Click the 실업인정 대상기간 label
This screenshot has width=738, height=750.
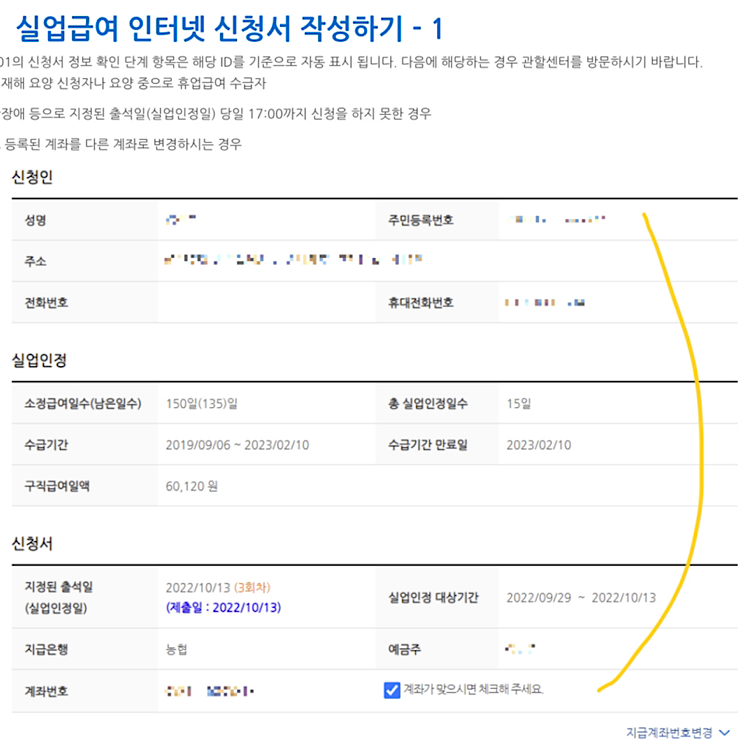pos(433,597)
